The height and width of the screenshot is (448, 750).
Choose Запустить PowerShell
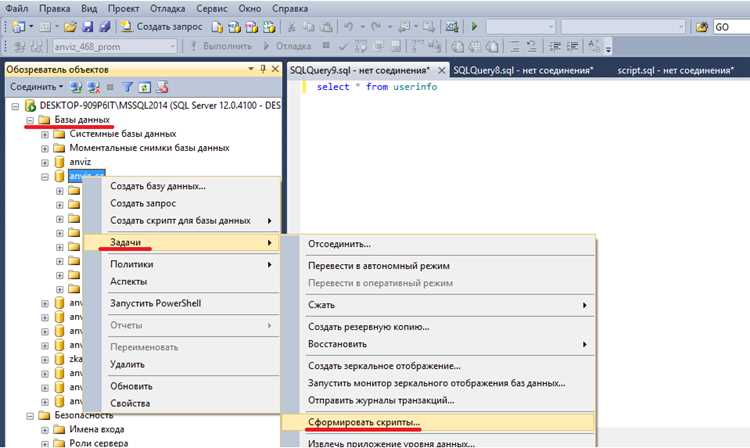click(182, 303)
